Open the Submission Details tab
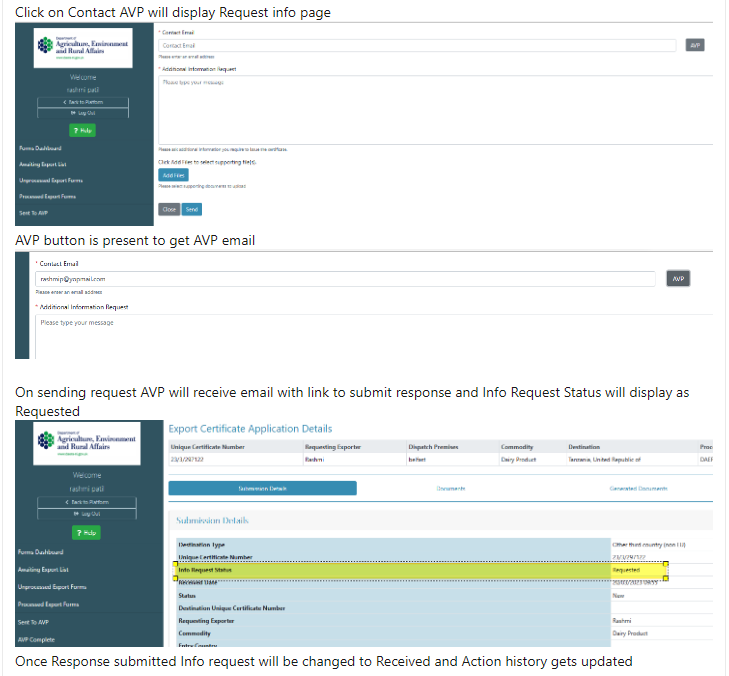This screenshot has height=676, width=729. (x=262, y=488)
